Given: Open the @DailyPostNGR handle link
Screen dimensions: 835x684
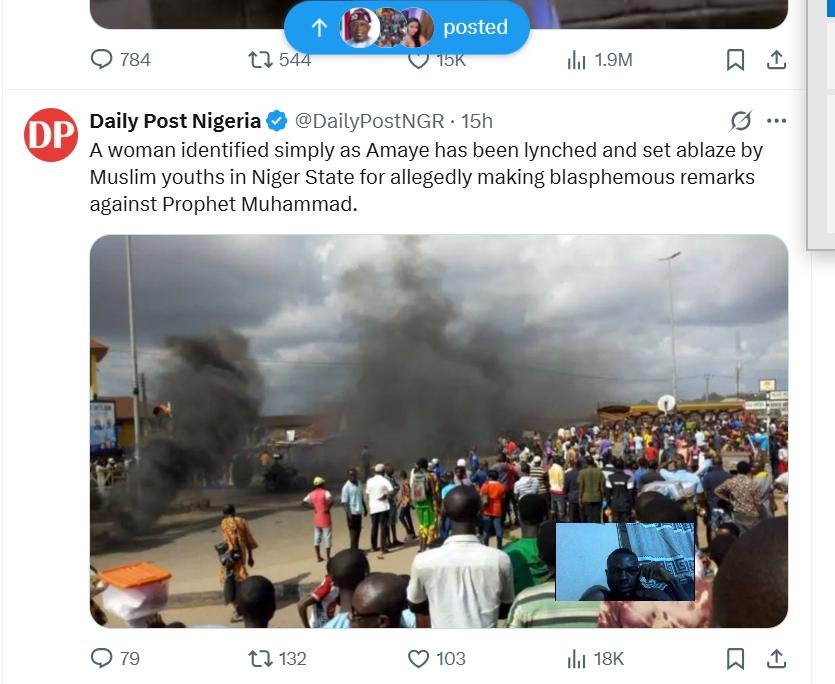Looking at the screenshot, I should pos(368,121).
